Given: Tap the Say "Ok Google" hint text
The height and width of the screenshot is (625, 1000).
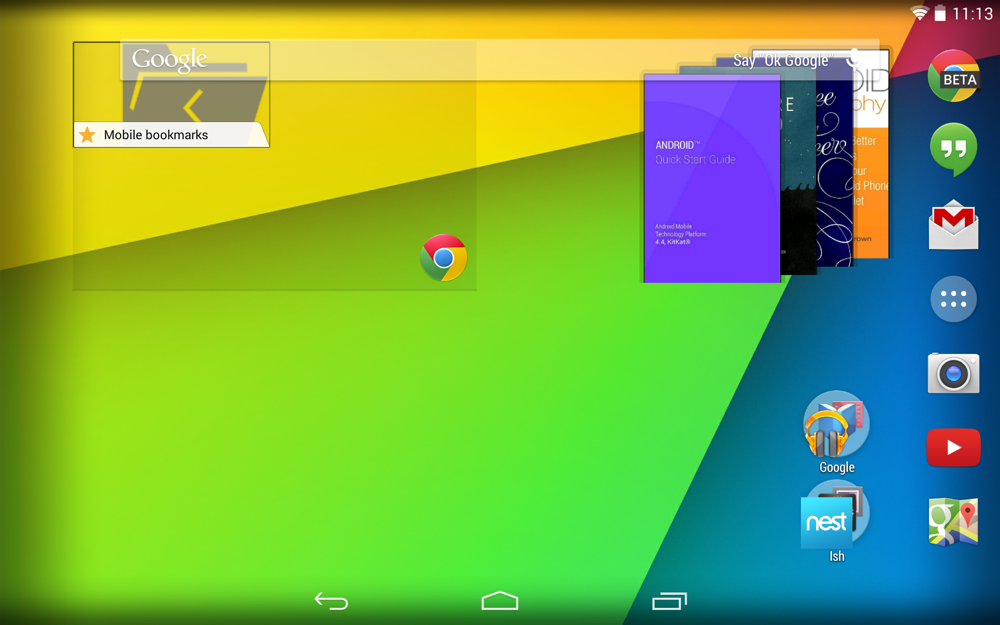Looking at the screenshot, I should (x=781, y=61).
